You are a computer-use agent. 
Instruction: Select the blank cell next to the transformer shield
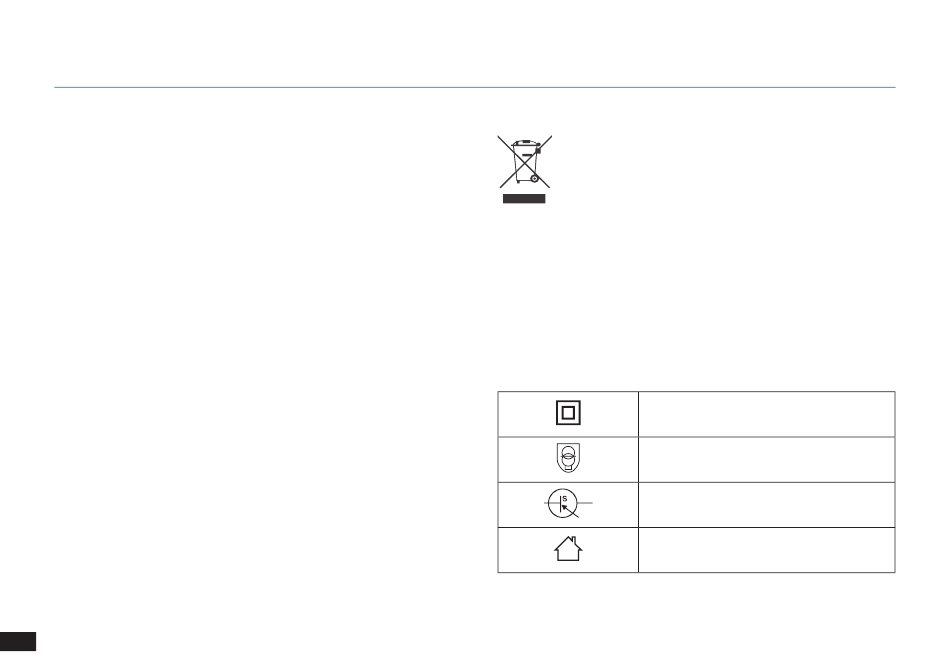tap(766, 459)
